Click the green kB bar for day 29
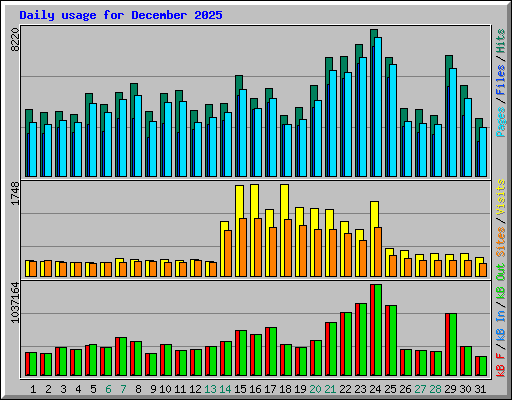Screen dimensions: 512x400 453,345
